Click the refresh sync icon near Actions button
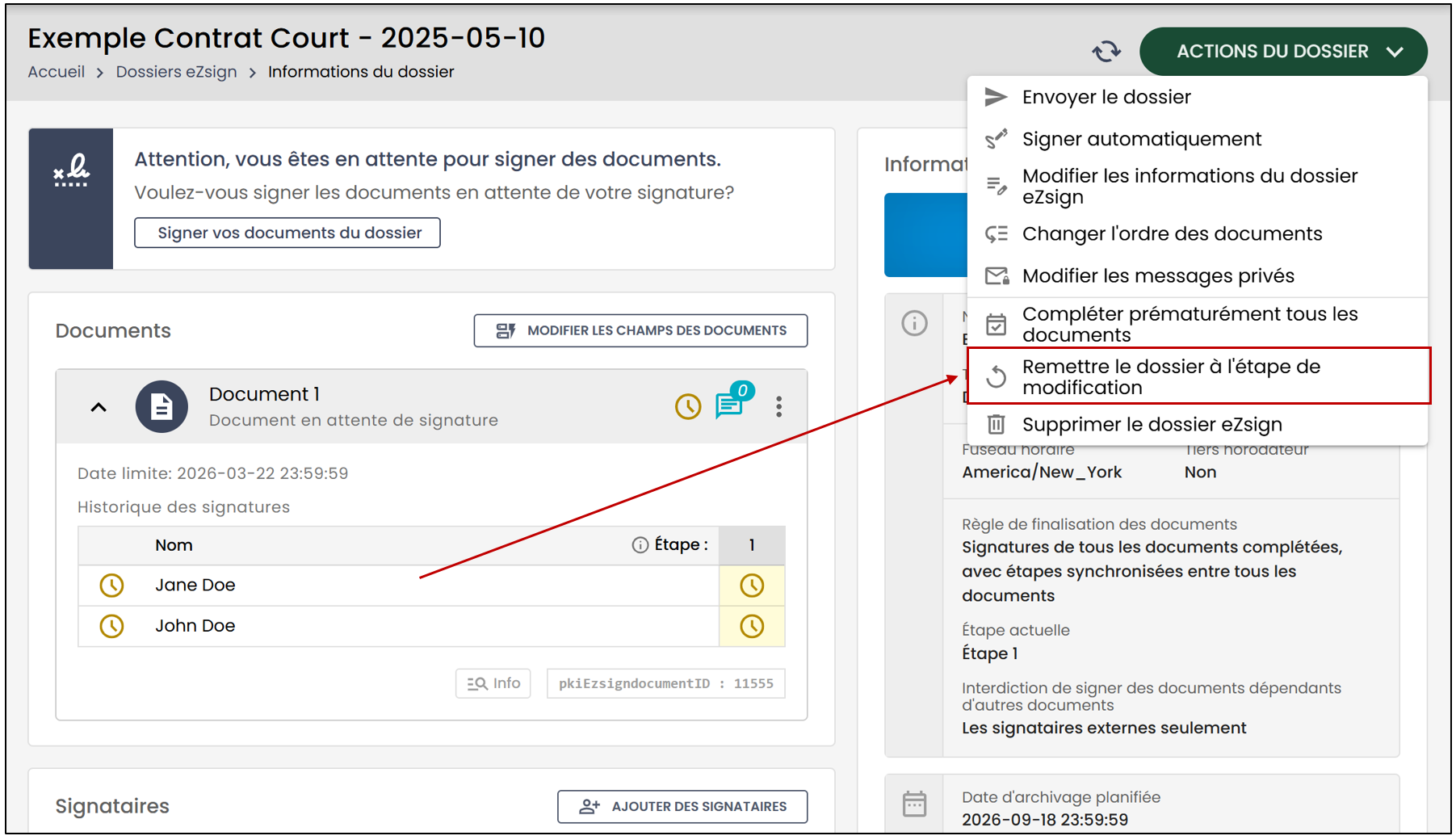The image size is (1456, 840). pos(1106,52)
